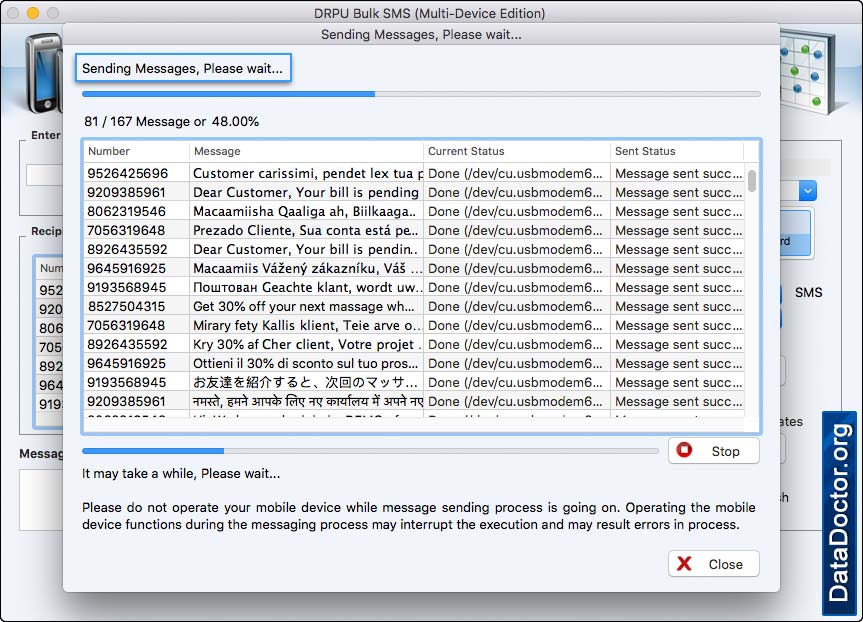Select message 'Prezado Cliente, Sua conta está pe..'

[305, 230]
